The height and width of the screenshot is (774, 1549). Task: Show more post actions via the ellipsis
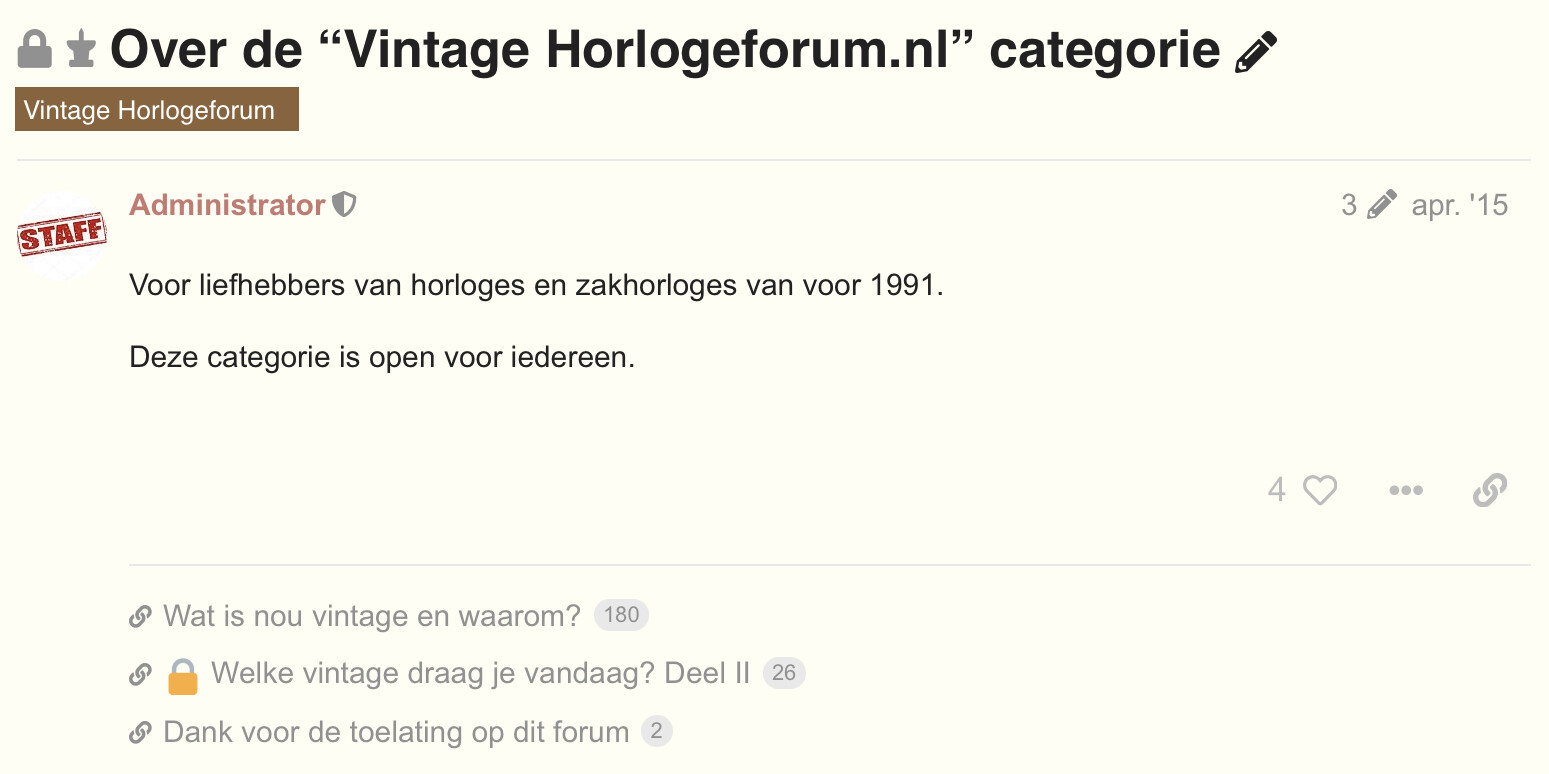point(1406,490)
